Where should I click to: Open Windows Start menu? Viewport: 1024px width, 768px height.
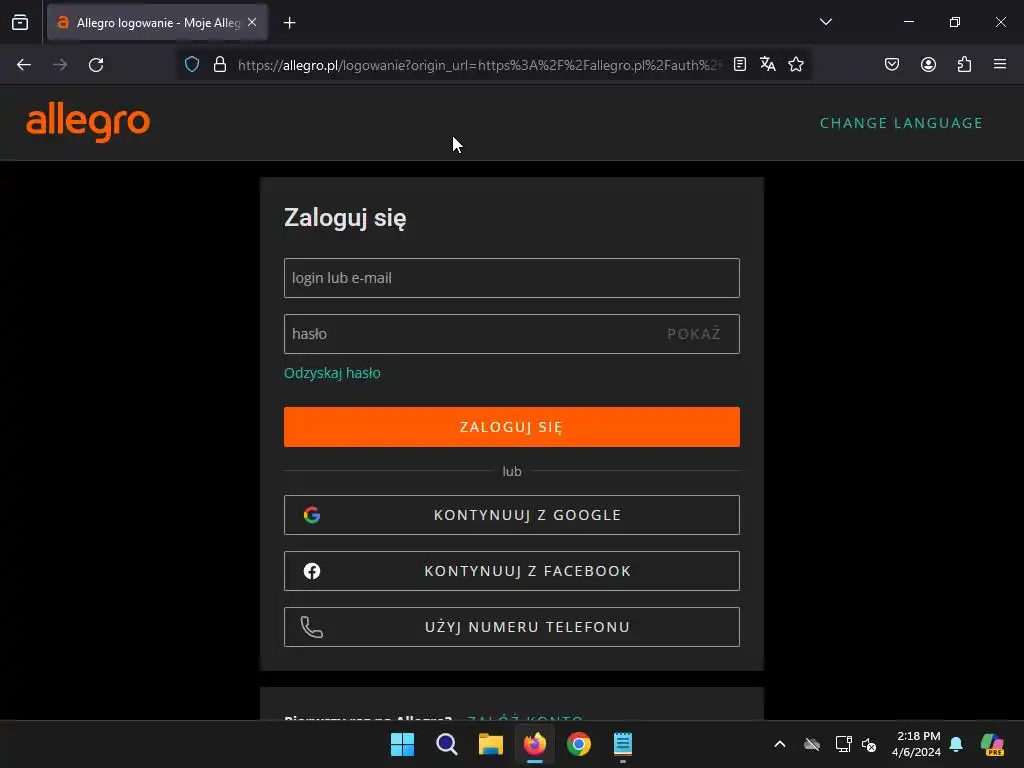point(402,744)
